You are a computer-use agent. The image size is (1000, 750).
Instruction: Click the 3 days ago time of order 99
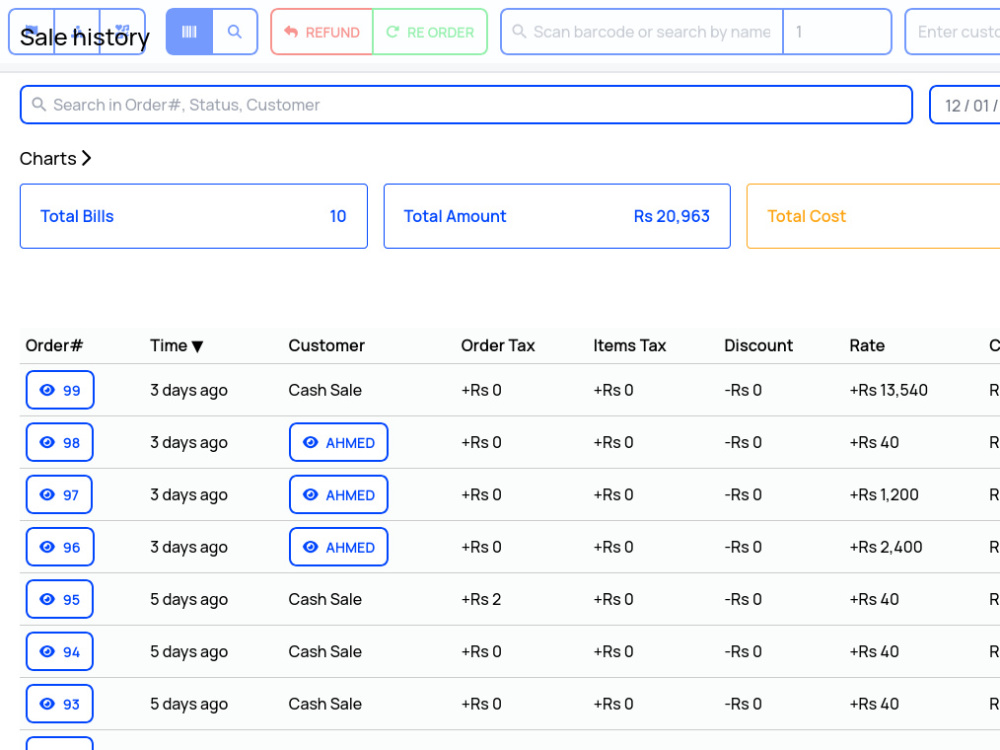(x=189, y=390)
